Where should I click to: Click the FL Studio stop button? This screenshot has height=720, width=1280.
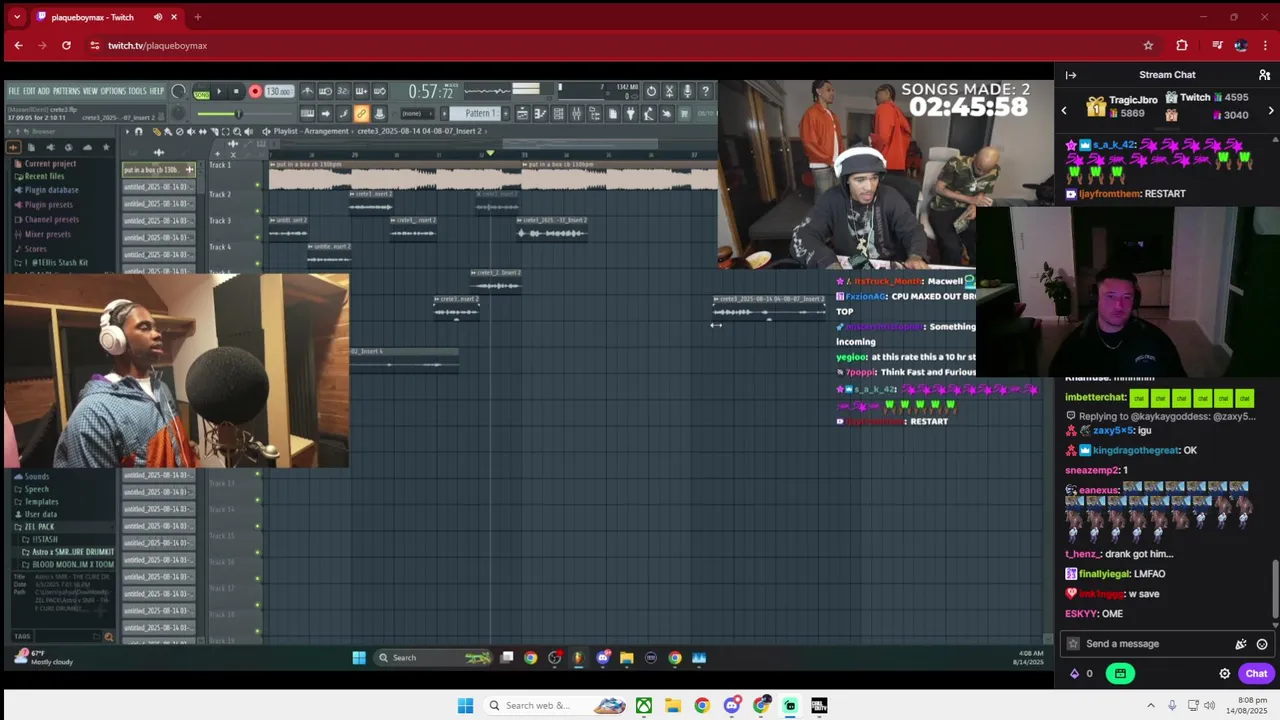(236, 91)
